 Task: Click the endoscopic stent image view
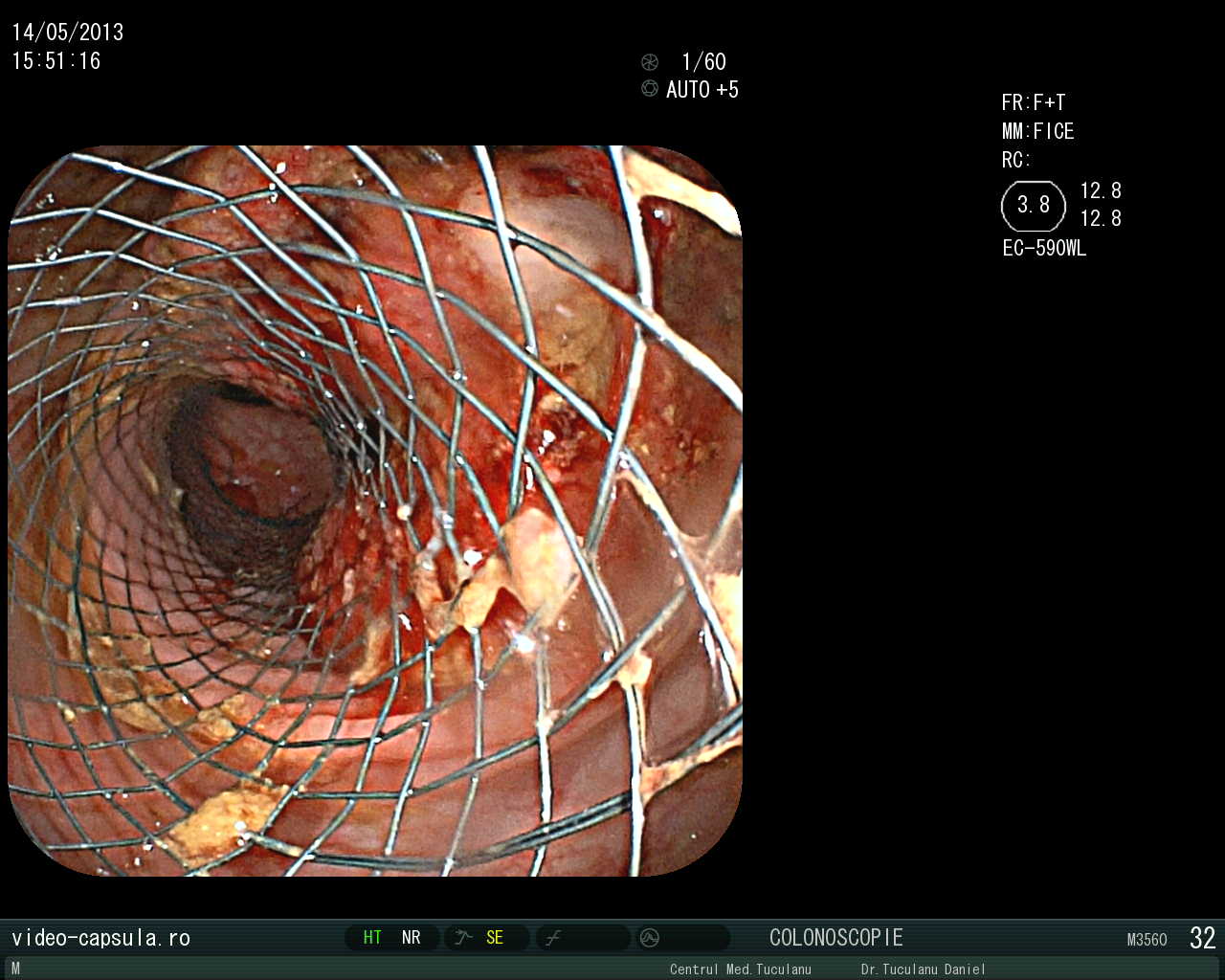pyautogui.click(x=375, y=511)
